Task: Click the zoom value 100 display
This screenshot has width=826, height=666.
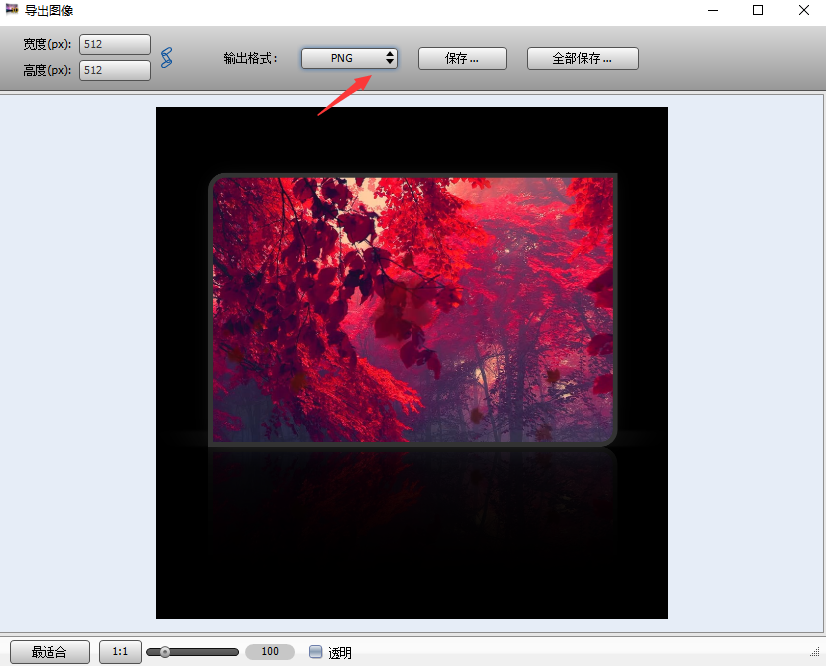Action: 270,651
